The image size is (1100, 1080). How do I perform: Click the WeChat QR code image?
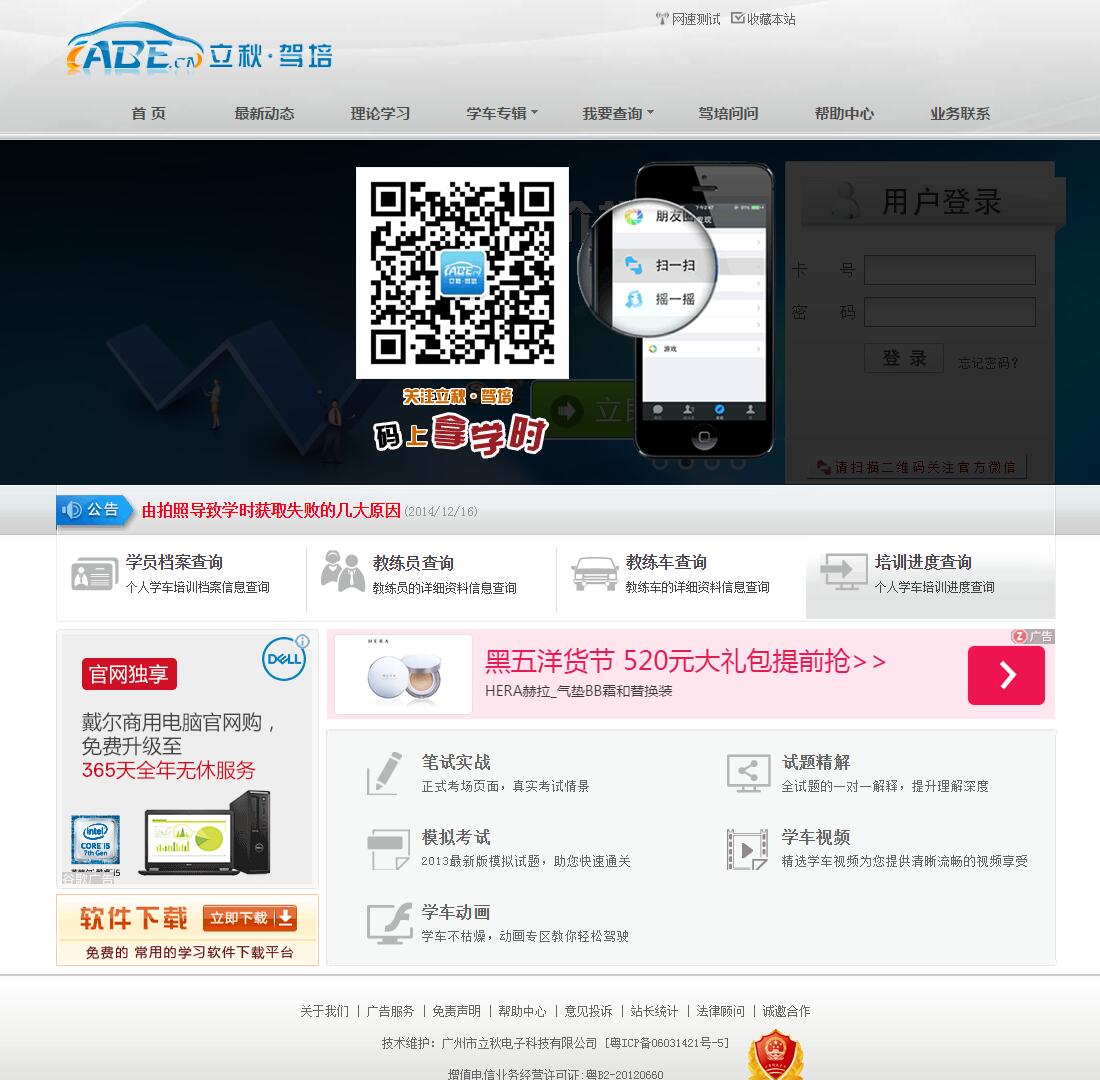click(x=462, y=273)
